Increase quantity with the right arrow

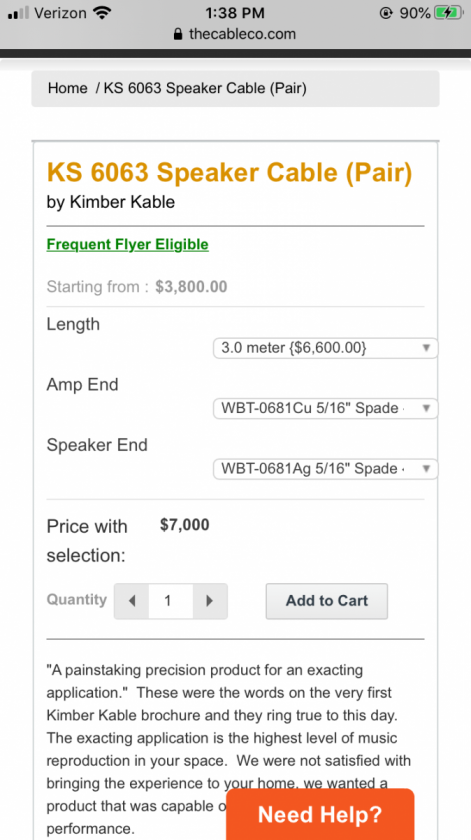(210, 601)
